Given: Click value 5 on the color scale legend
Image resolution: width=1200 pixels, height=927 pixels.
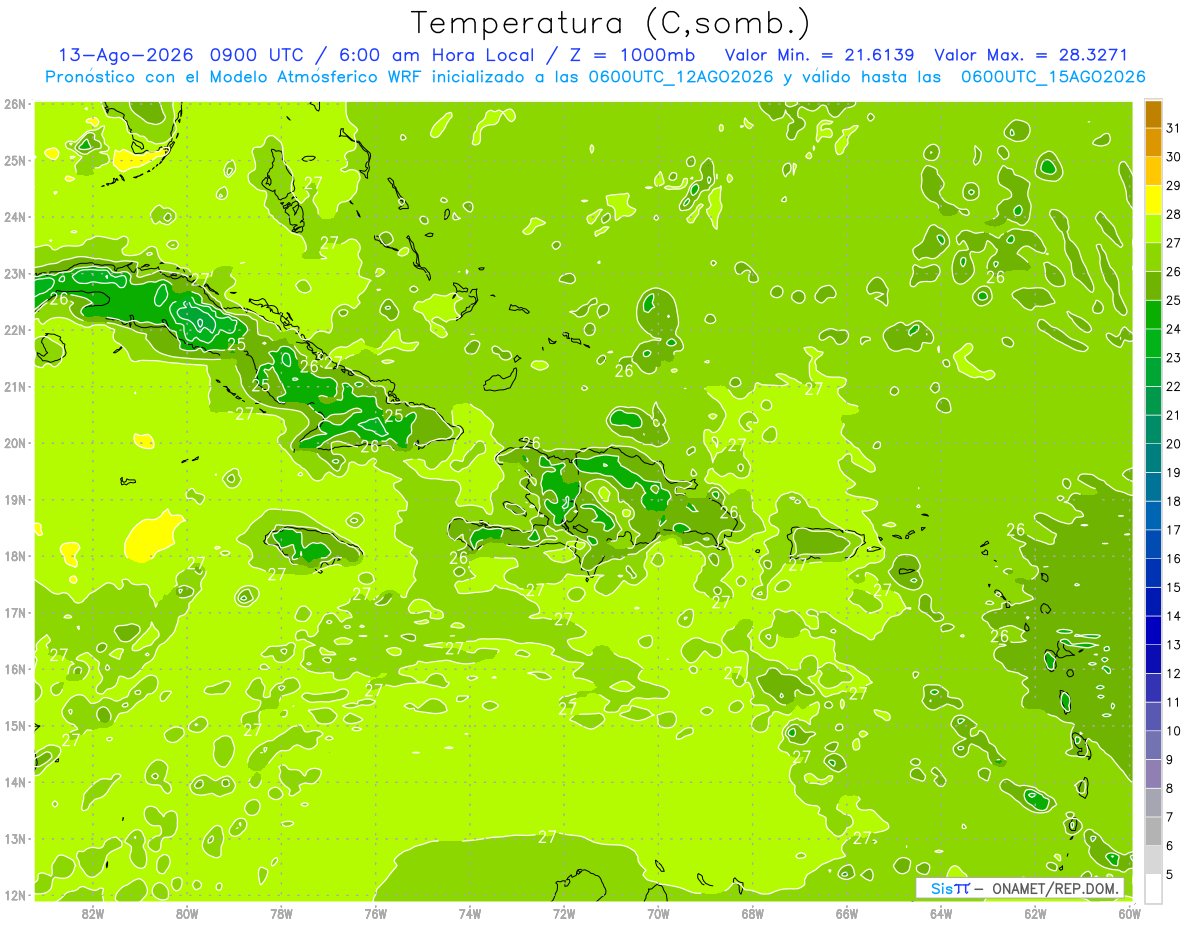Looking at the screenshot, I should point(1170,875).
